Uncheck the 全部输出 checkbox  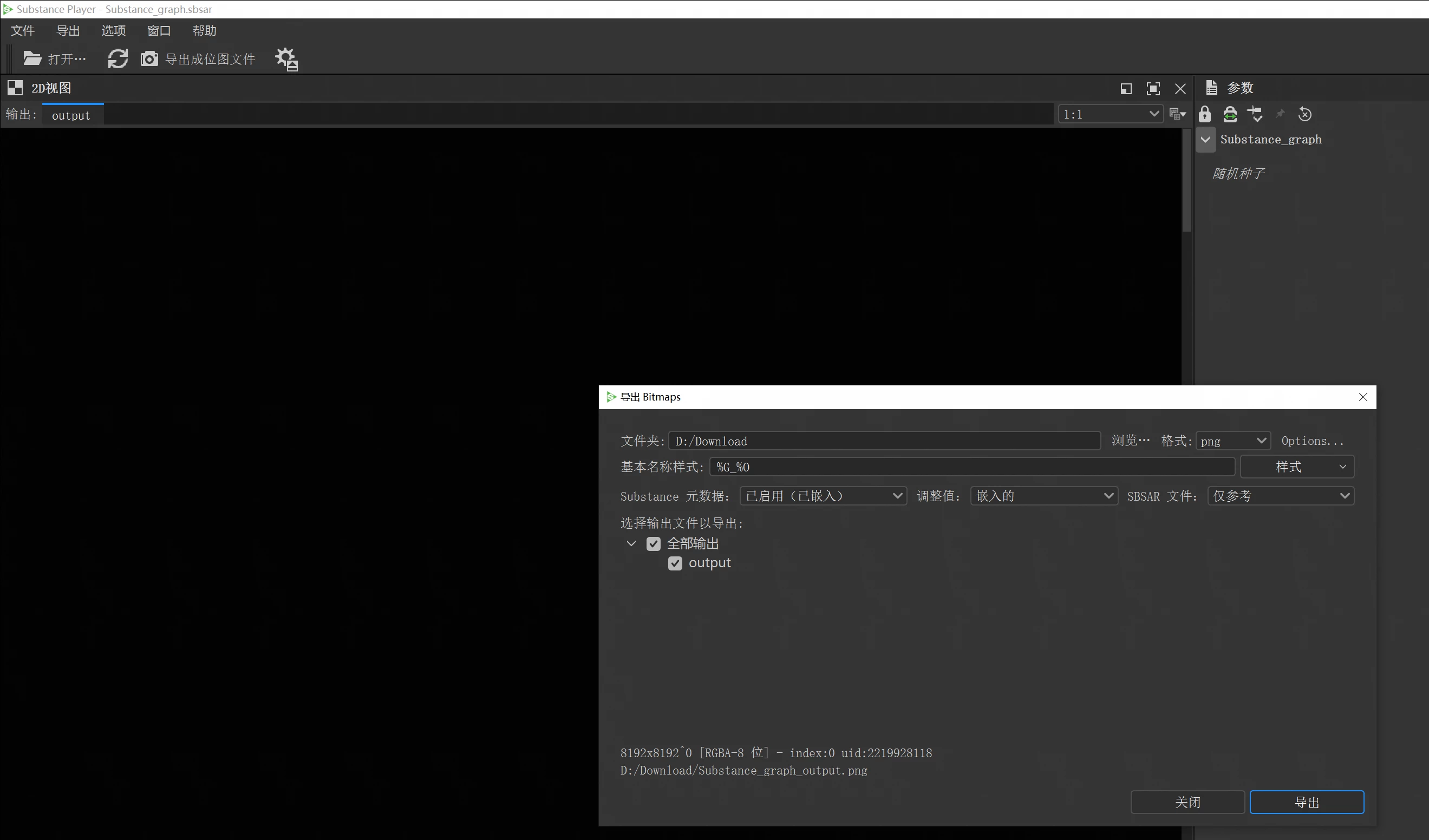pos(653,543)
